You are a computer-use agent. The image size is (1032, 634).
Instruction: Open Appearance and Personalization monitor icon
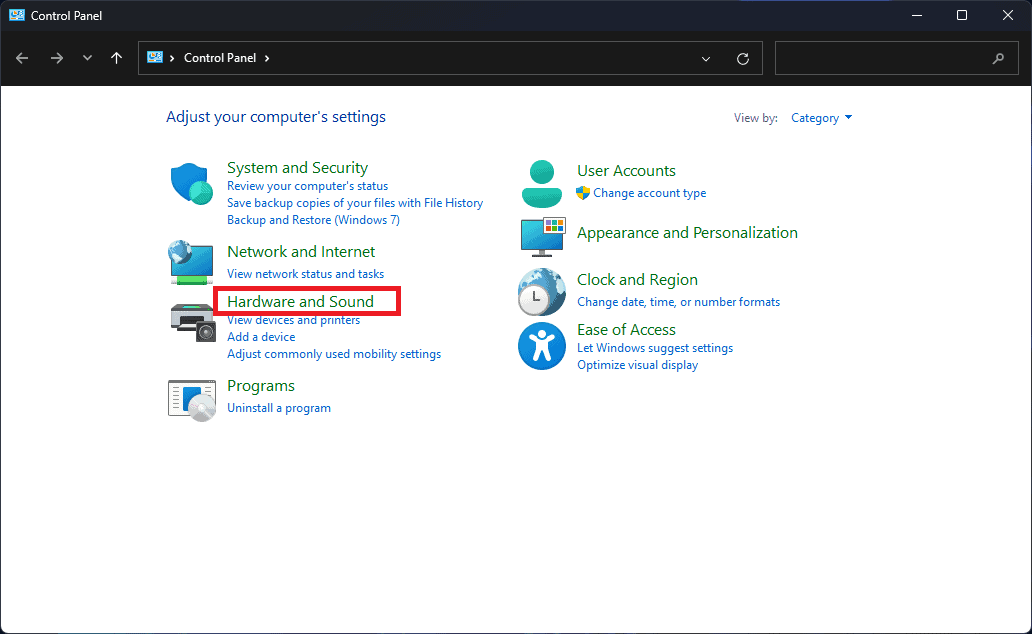542,236
